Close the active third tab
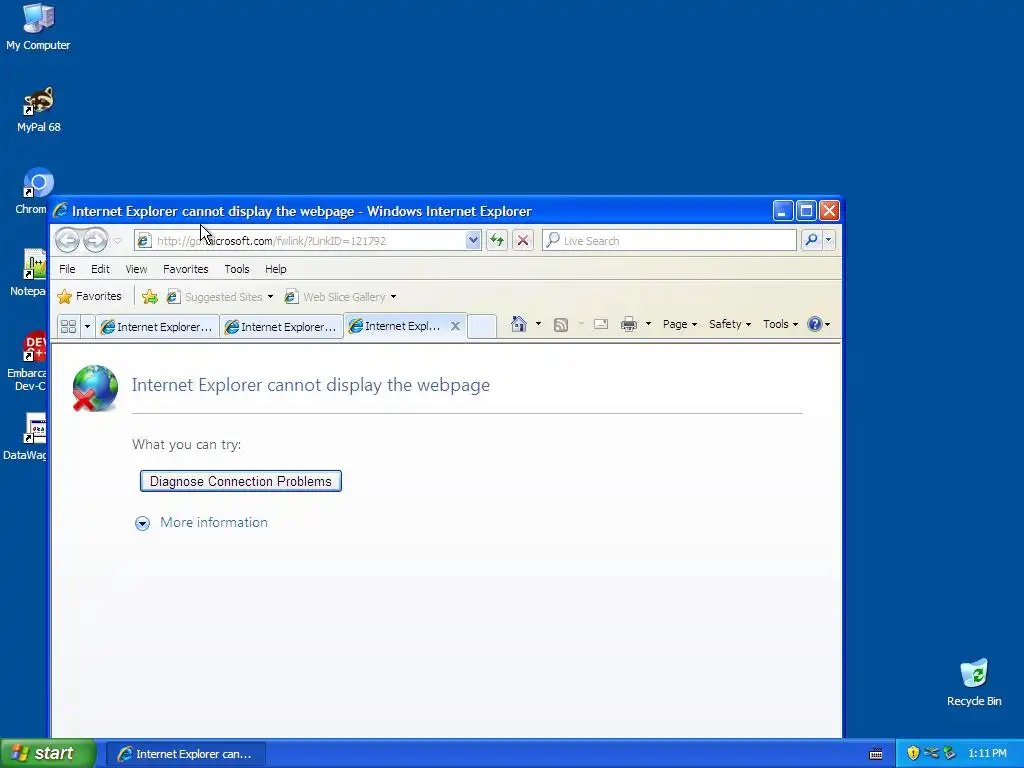Viewport: 1024px width, 768px height. click(x=455, y=326)
